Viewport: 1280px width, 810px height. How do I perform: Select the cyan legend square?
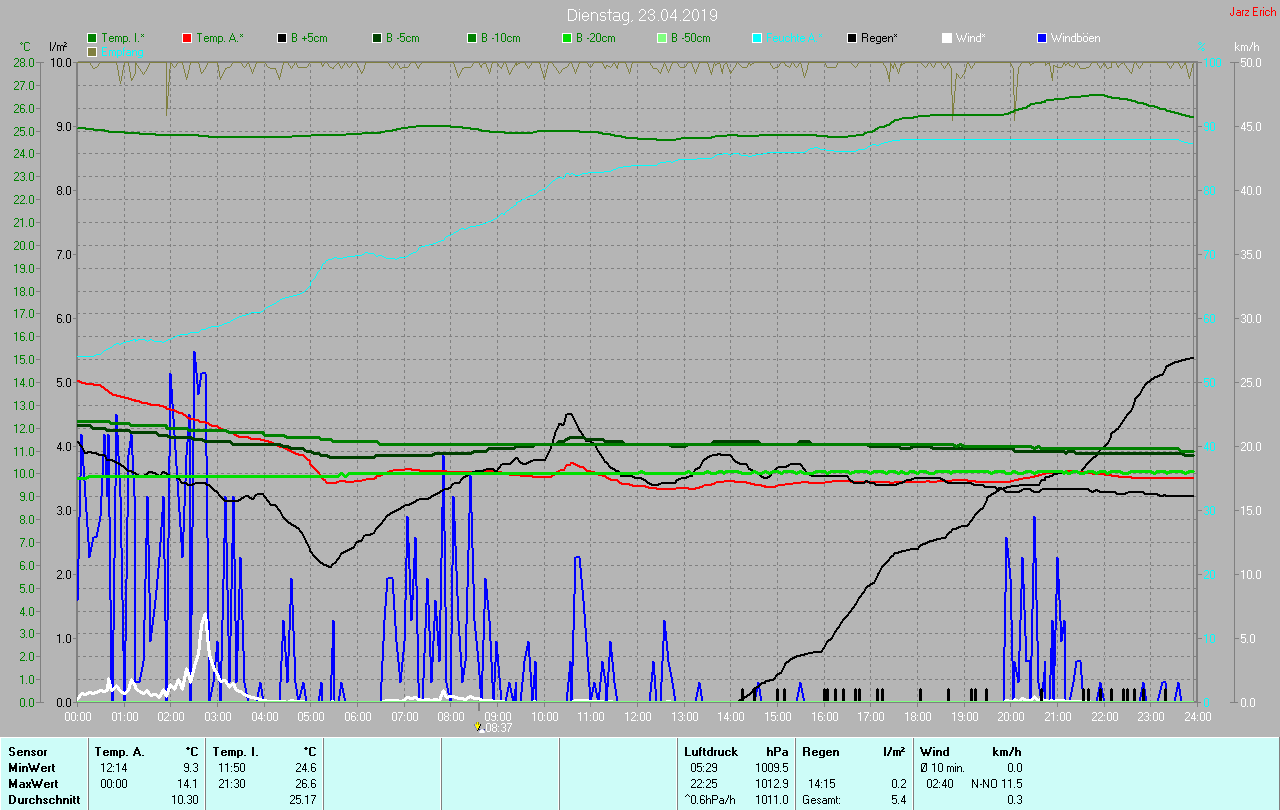(757, 38)
